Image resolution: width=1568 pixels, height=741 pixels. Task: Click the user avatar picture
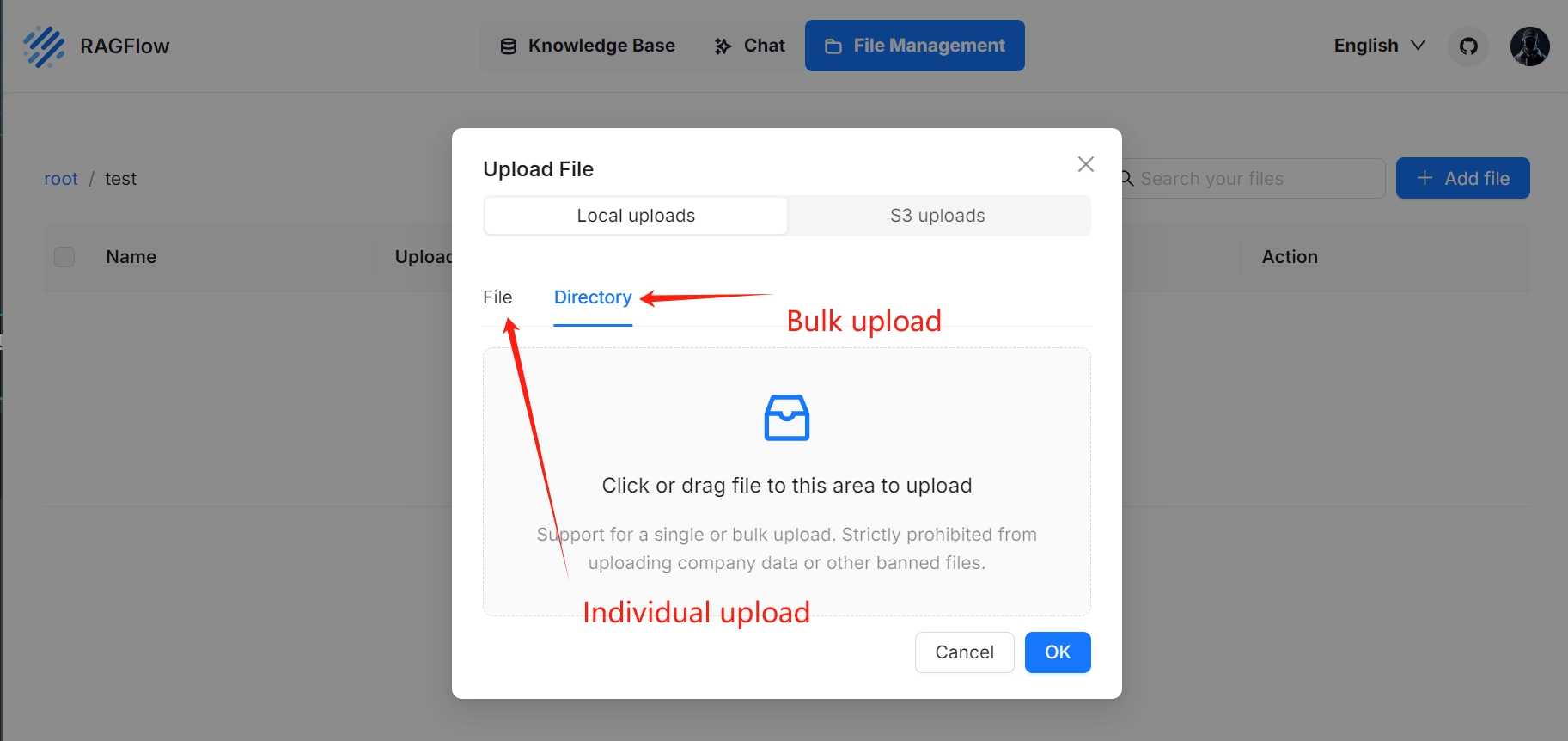tap(1530, 46)
